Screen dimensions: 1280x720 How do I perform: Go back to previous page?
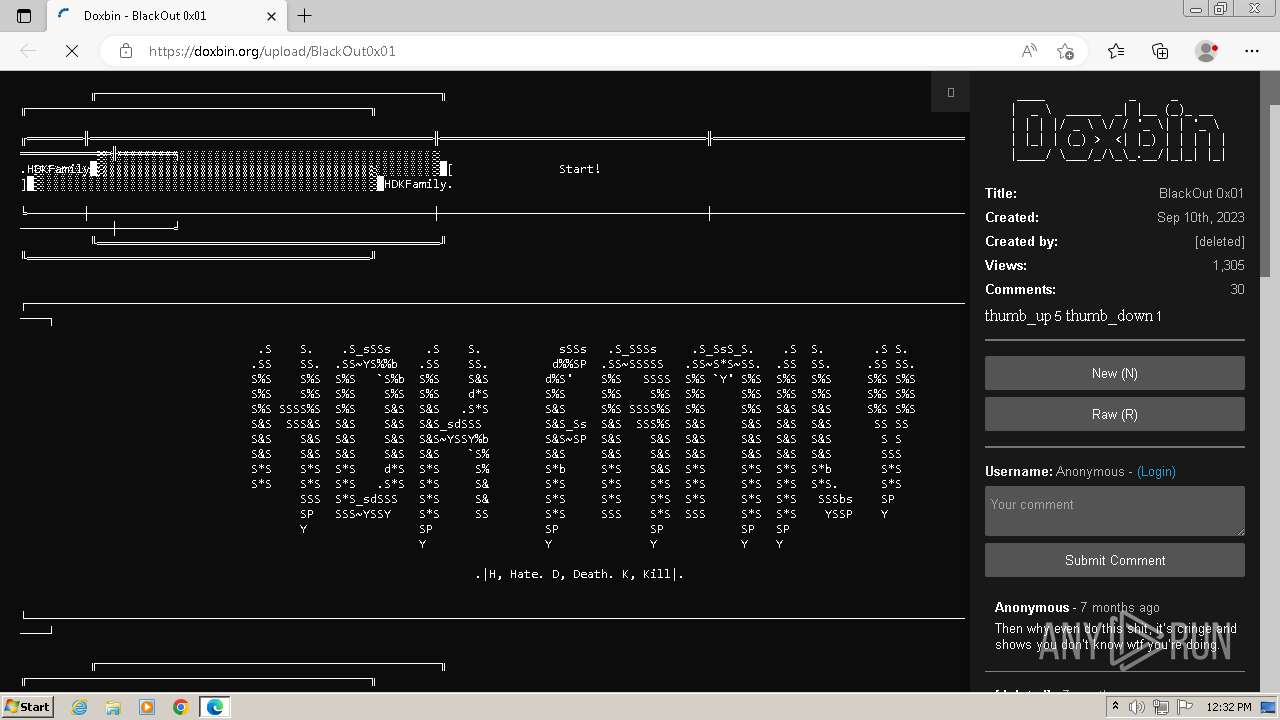pyautogui.click(x=28, y=51)
